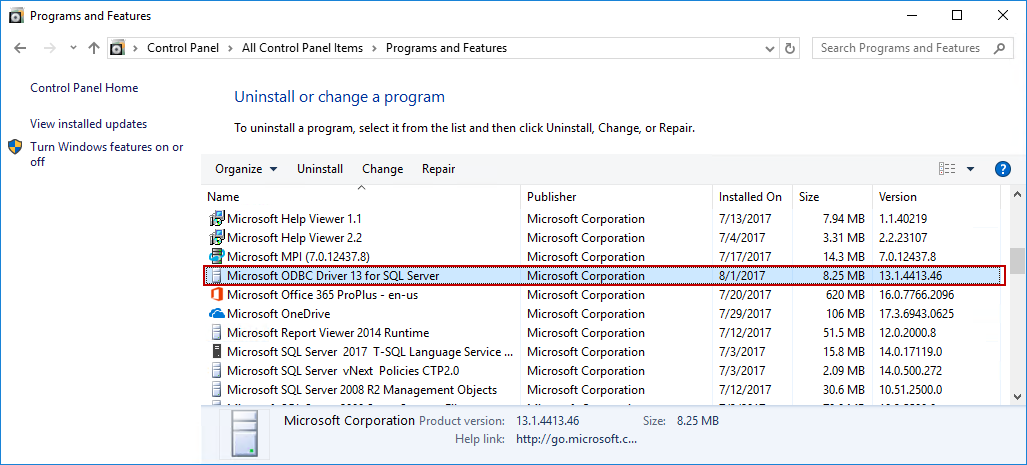
Task: Click the change view icon in toolbar
Action: click(947, 169)
